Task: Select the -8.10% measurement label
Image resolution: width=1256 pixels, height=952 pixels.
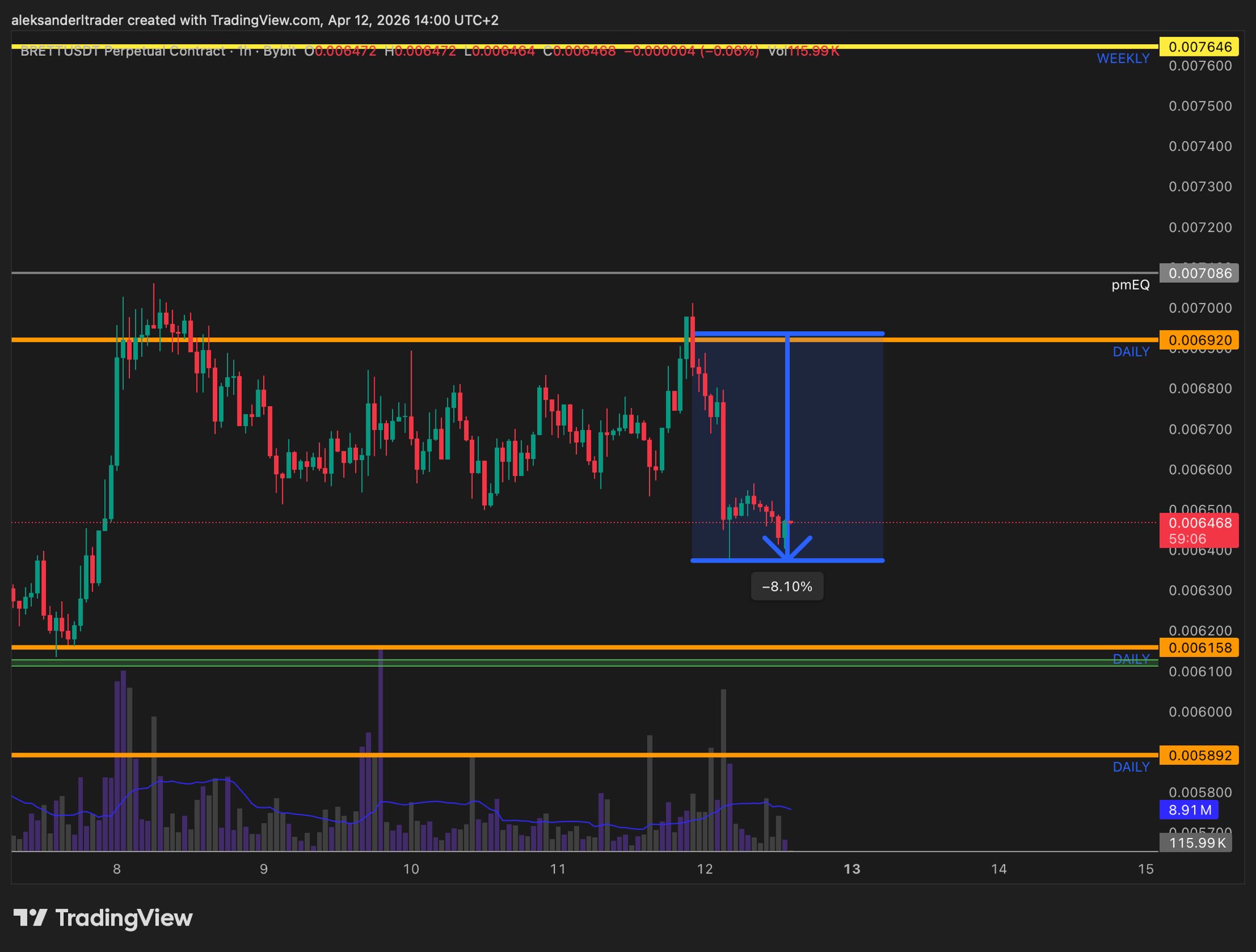Action: pos(787,586)
